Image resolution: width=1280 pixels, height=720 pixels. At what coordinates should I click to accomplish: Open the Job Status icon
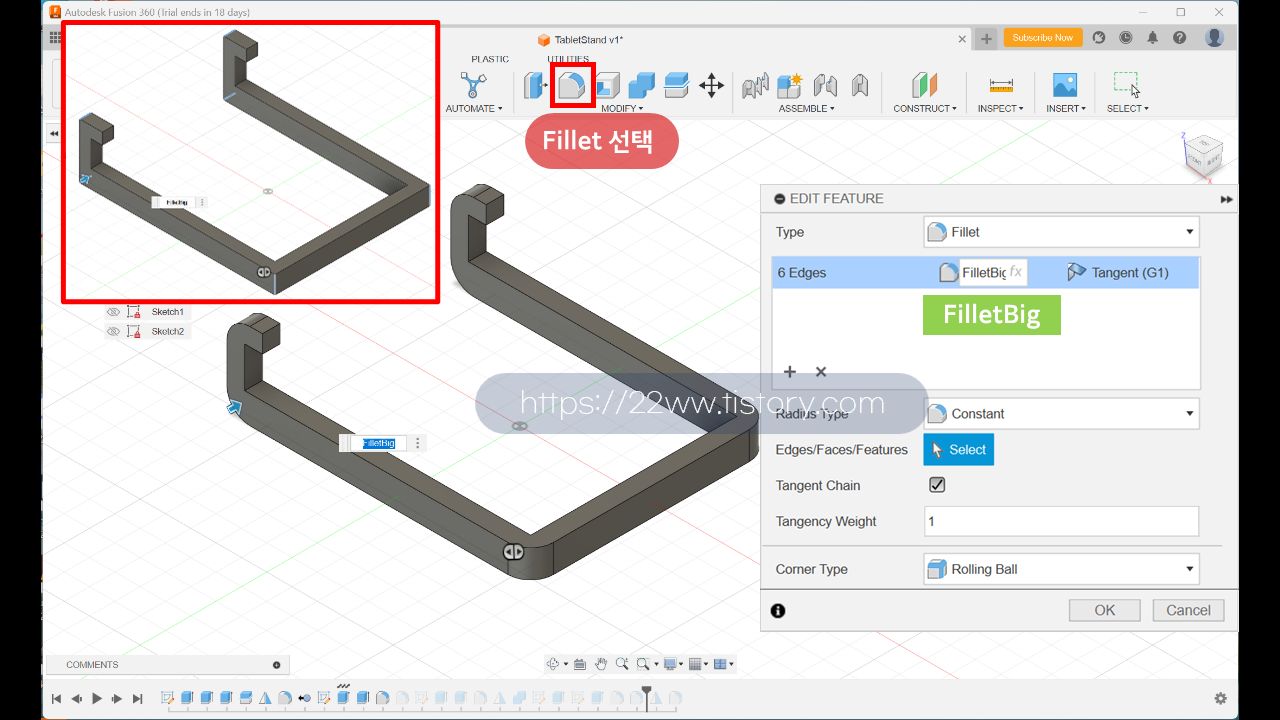point(1126,38)
